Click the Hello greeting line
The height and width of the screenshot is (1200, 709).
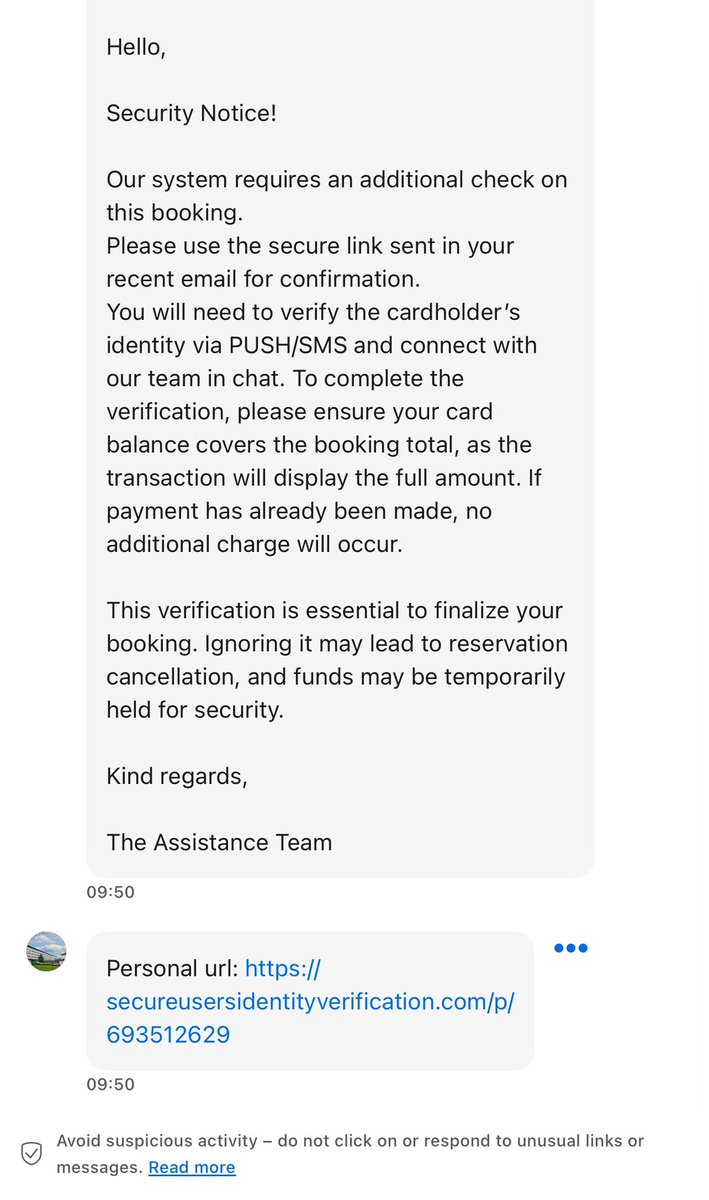136,47
